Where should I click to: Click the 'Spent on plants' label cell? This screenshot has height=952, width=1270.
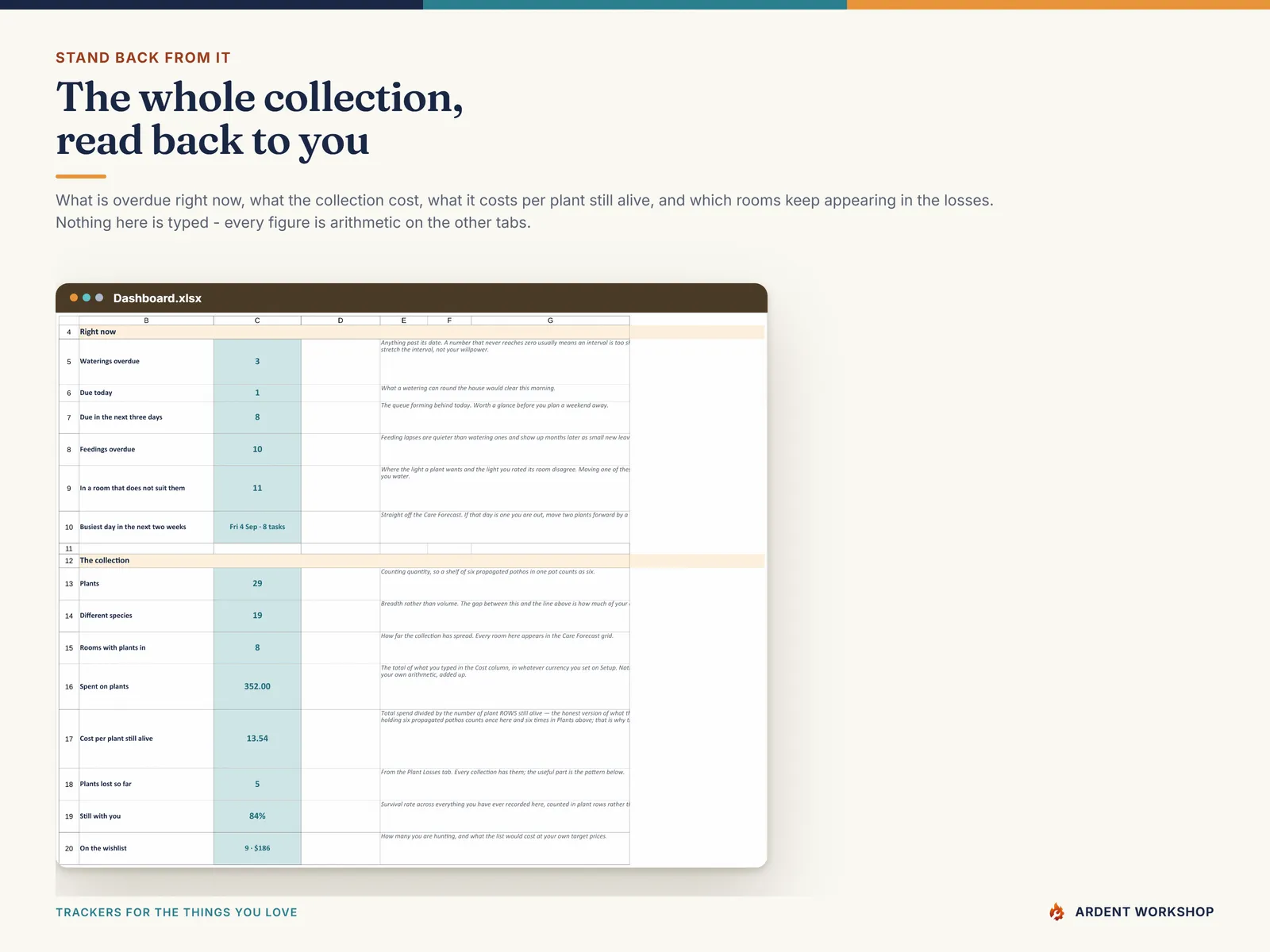pyautogui.click(x=146, y=687)
